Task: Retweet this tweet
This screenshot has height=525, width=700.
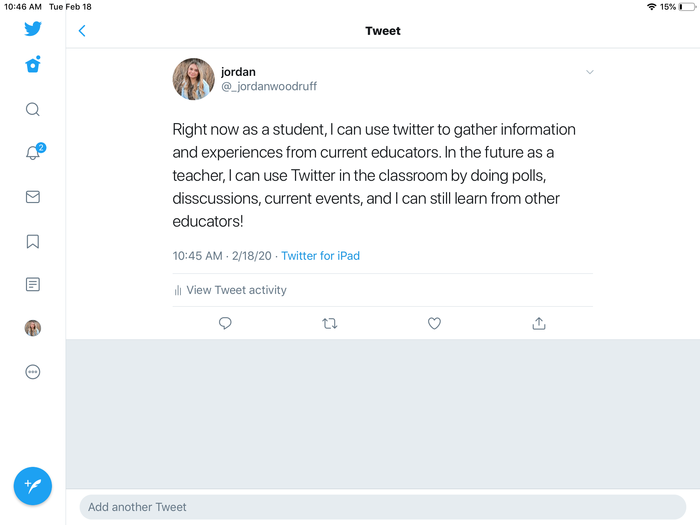Action: (330, 323)
